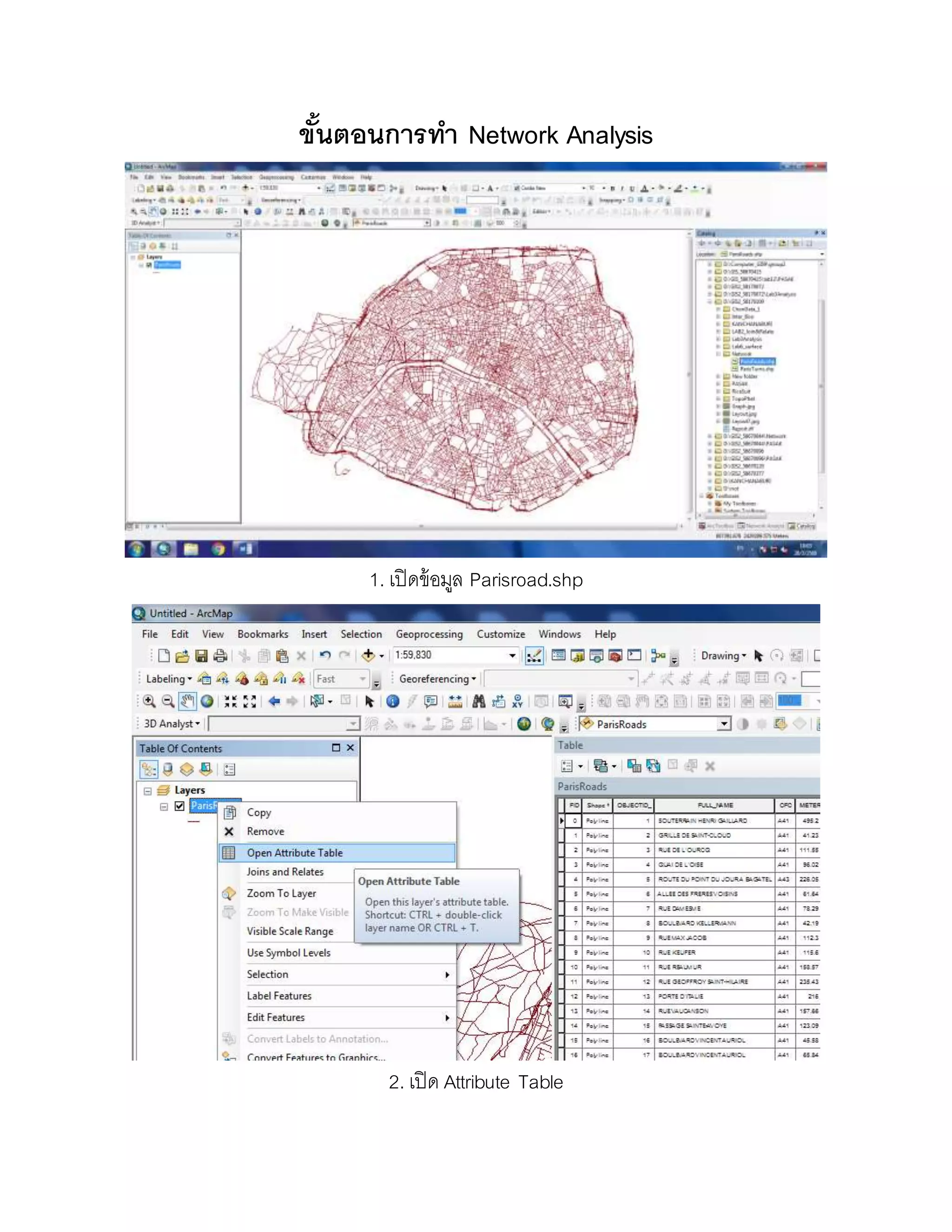This screenshot has width=952, height=1232.
Task: Click Zoom To Layer option
Action: (281, 894)
